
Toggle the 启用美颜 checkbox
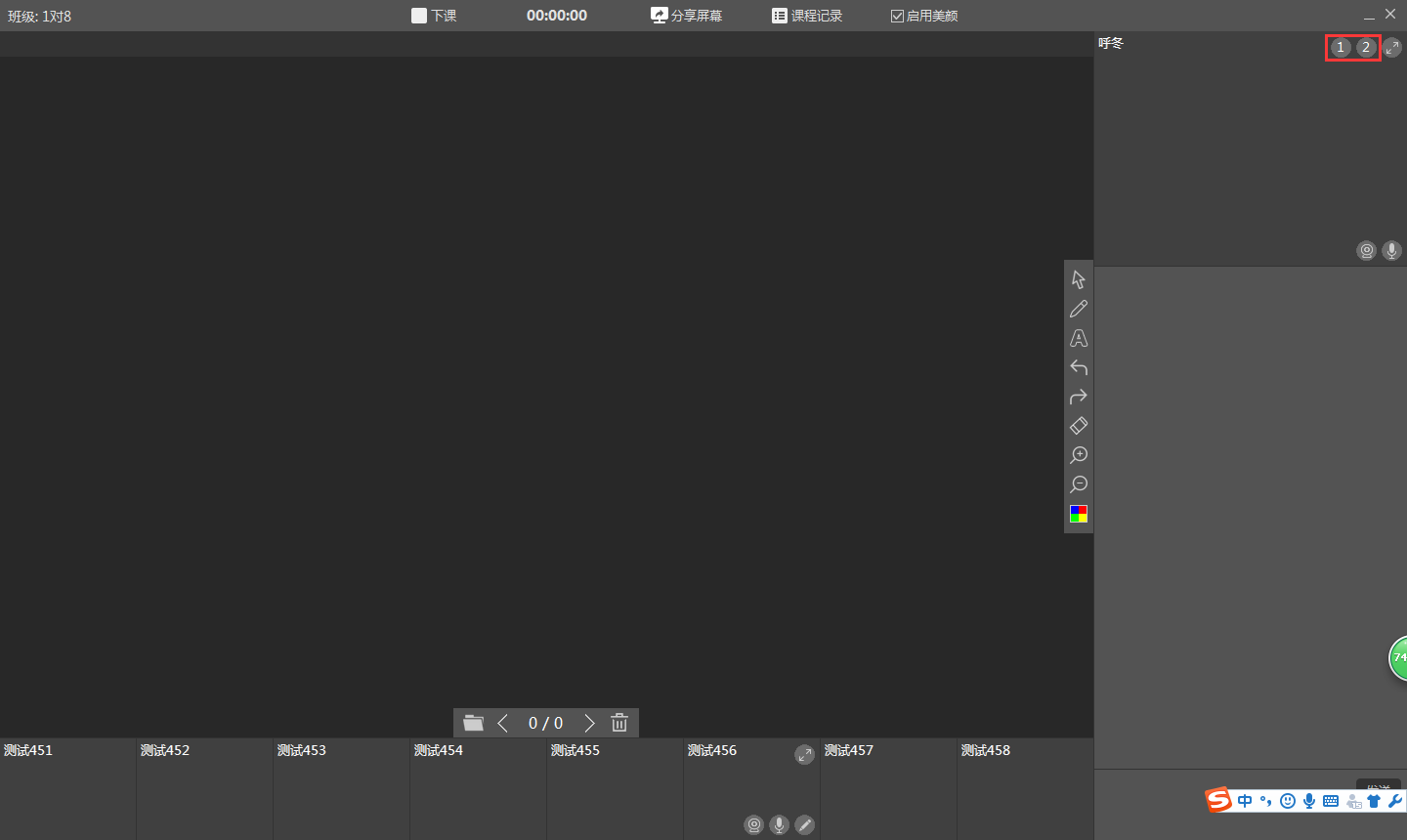pyautogui.click(x=897, y=16)
